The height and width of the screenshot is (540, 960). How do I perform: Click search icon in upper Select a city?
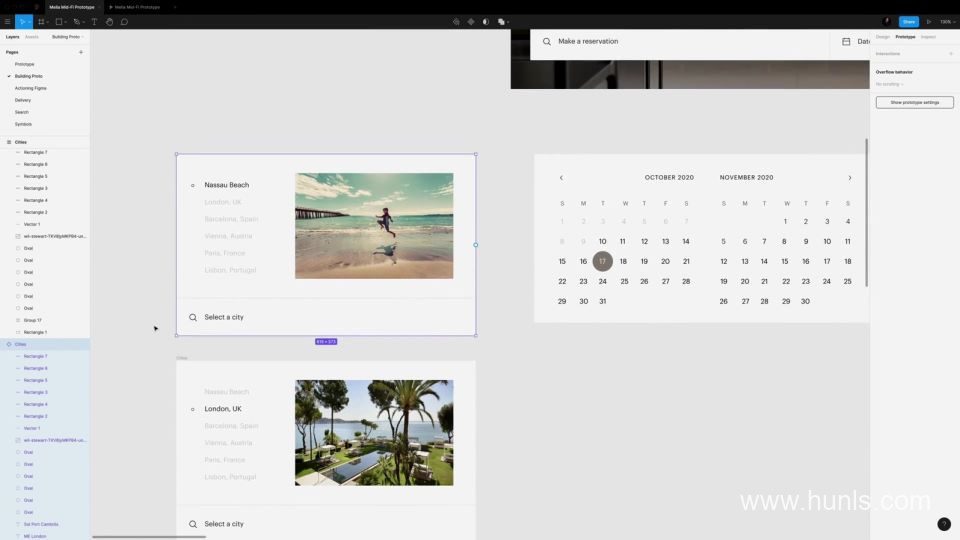click(193, 317)
